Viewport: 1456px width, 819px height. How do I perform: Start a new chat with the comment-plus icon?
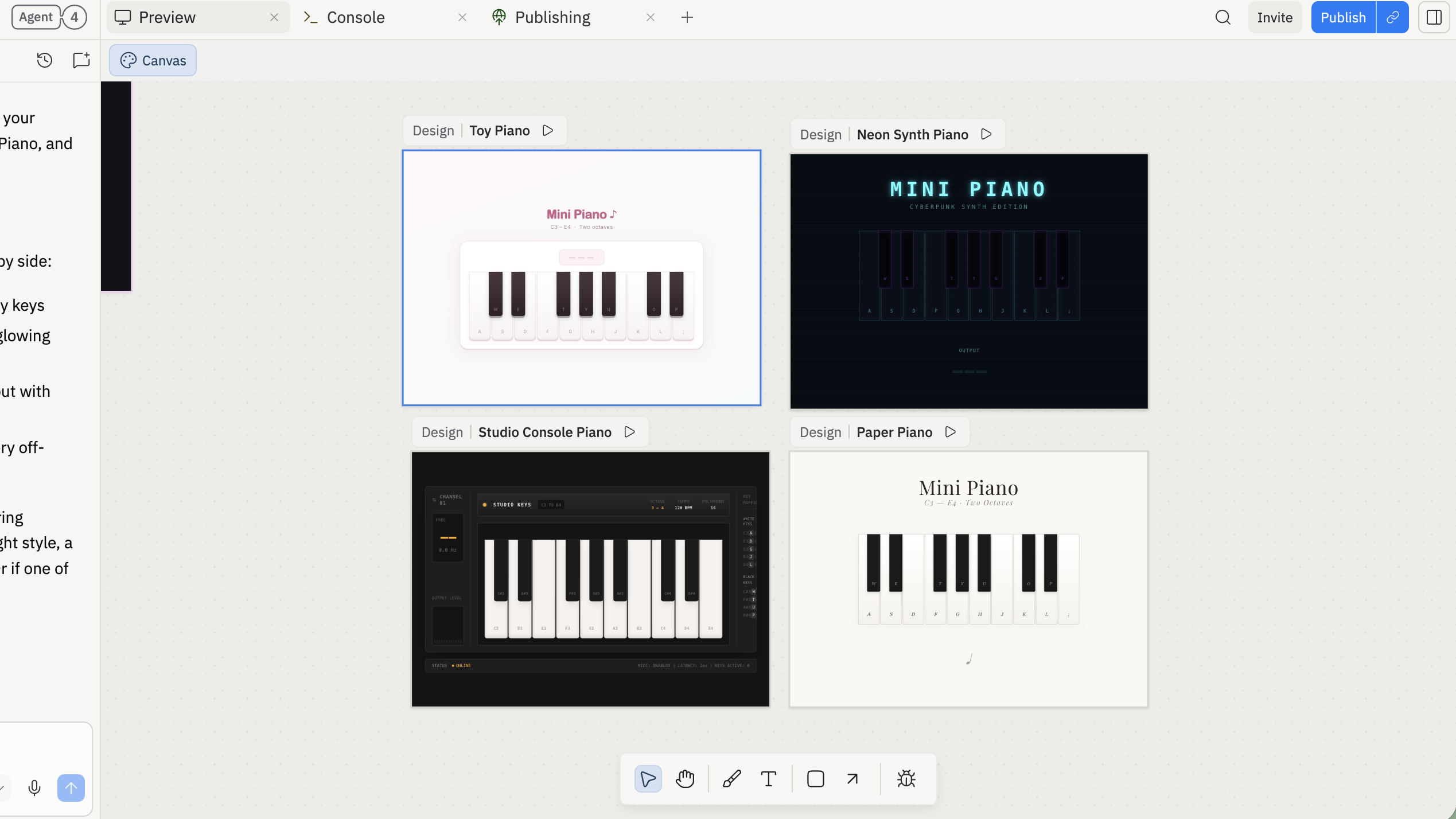pos(80,60)
